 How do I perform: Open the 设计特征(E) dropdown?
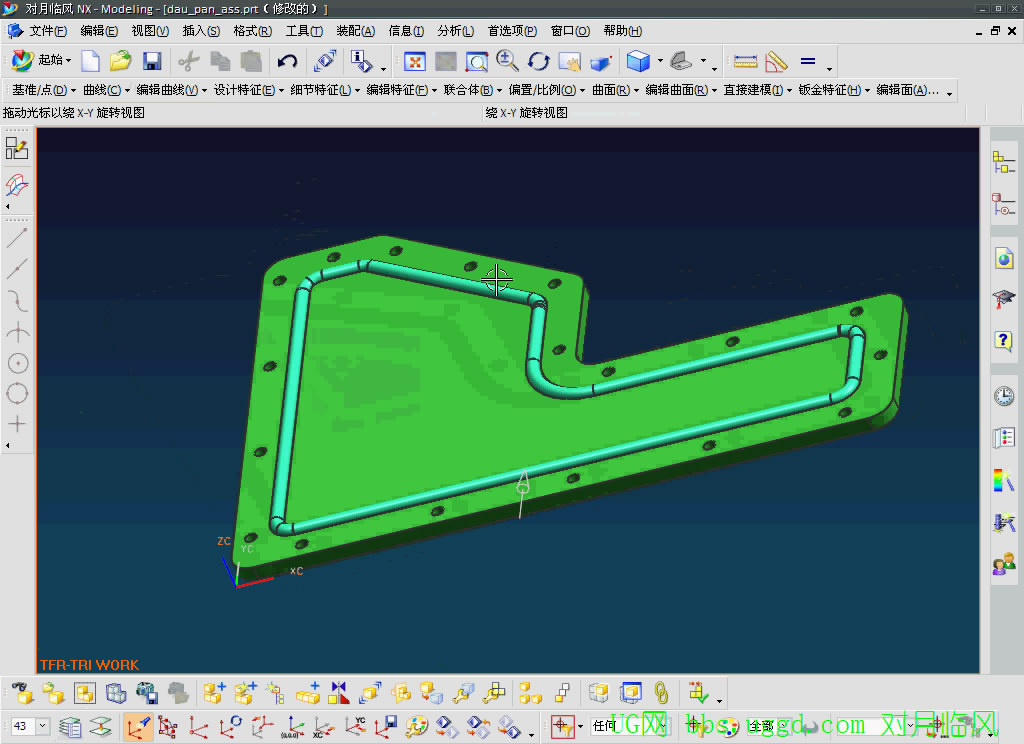(249, 90)
